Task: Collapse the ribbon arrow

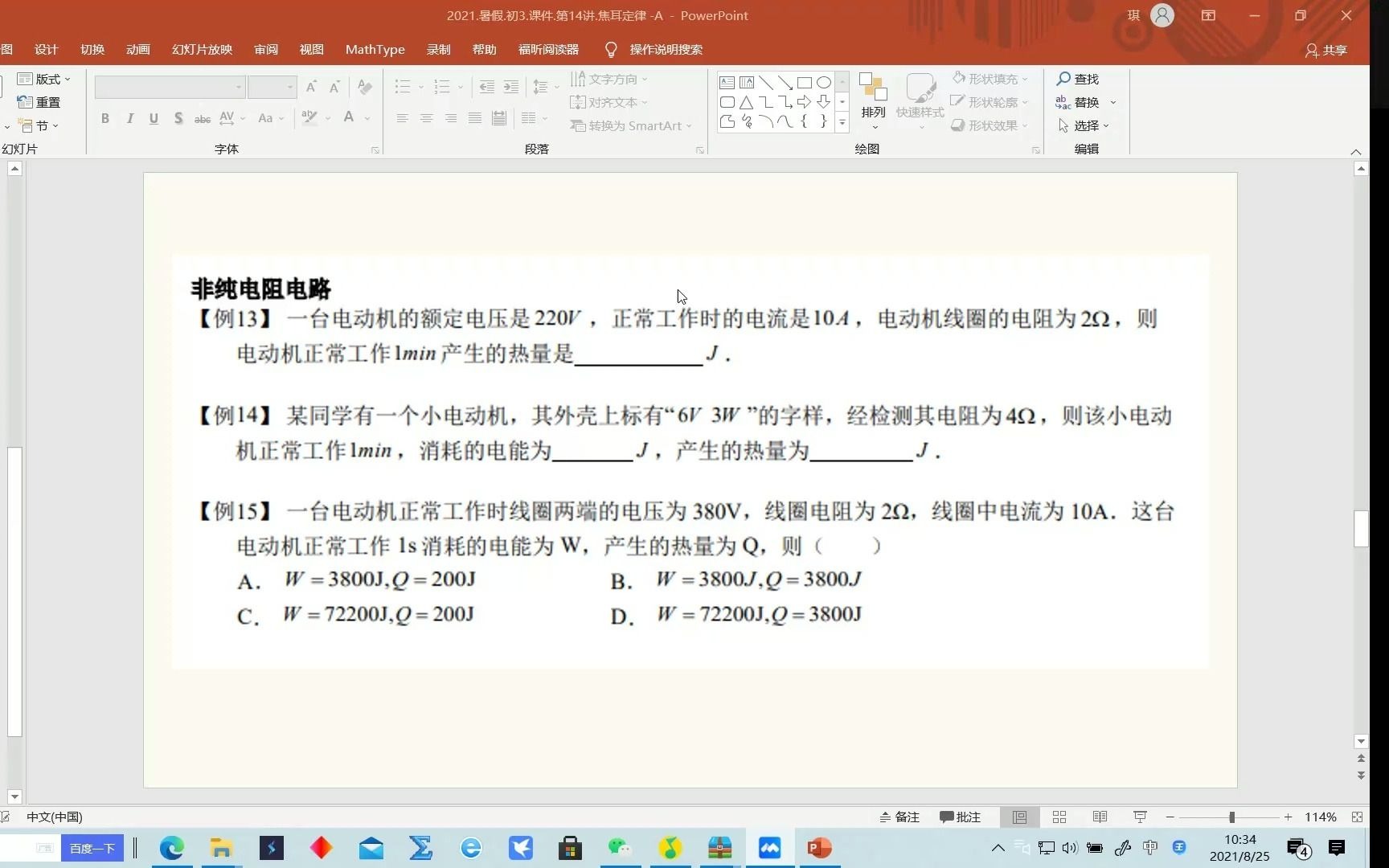Action: pyautogui.click(x=1356, y=151)
